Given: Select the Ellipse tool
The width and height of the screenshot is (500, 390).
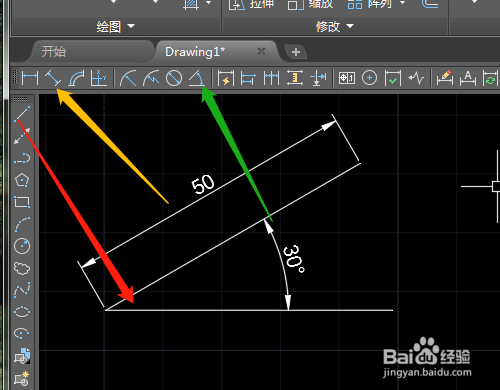Looking at the screenshot, I should (x=22, y=312).
